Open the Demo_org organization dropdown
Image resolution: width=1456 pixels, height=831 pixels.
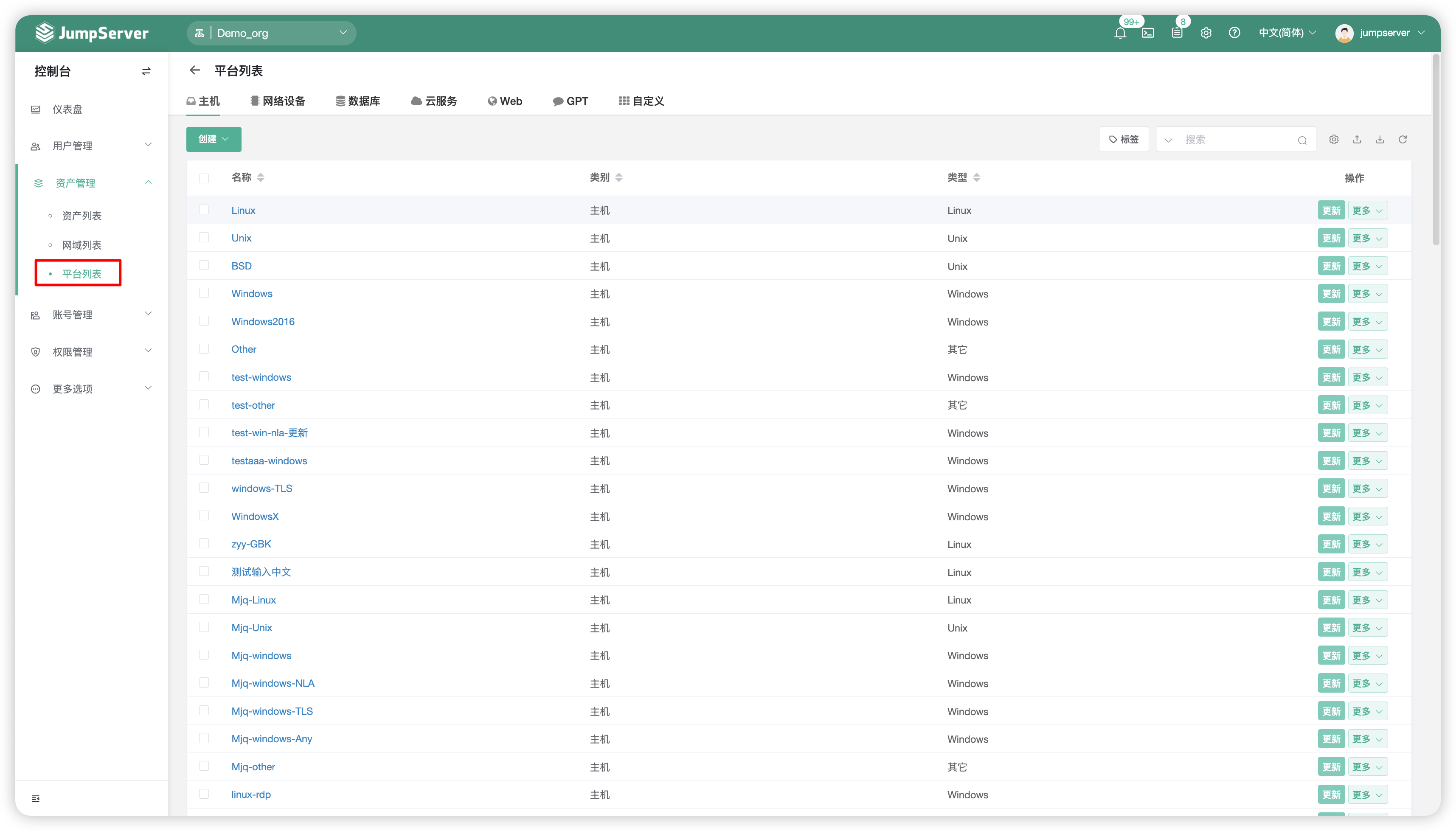point(271,33)
